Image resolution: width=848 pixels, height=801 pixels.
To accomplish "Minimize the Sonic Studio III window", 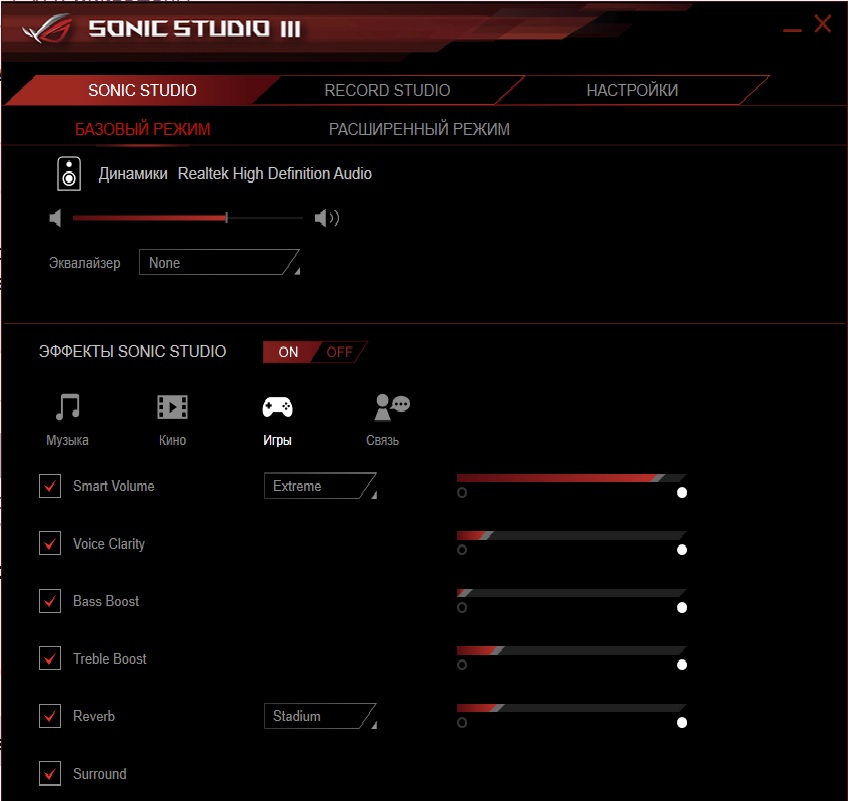I will click(792, 30).
